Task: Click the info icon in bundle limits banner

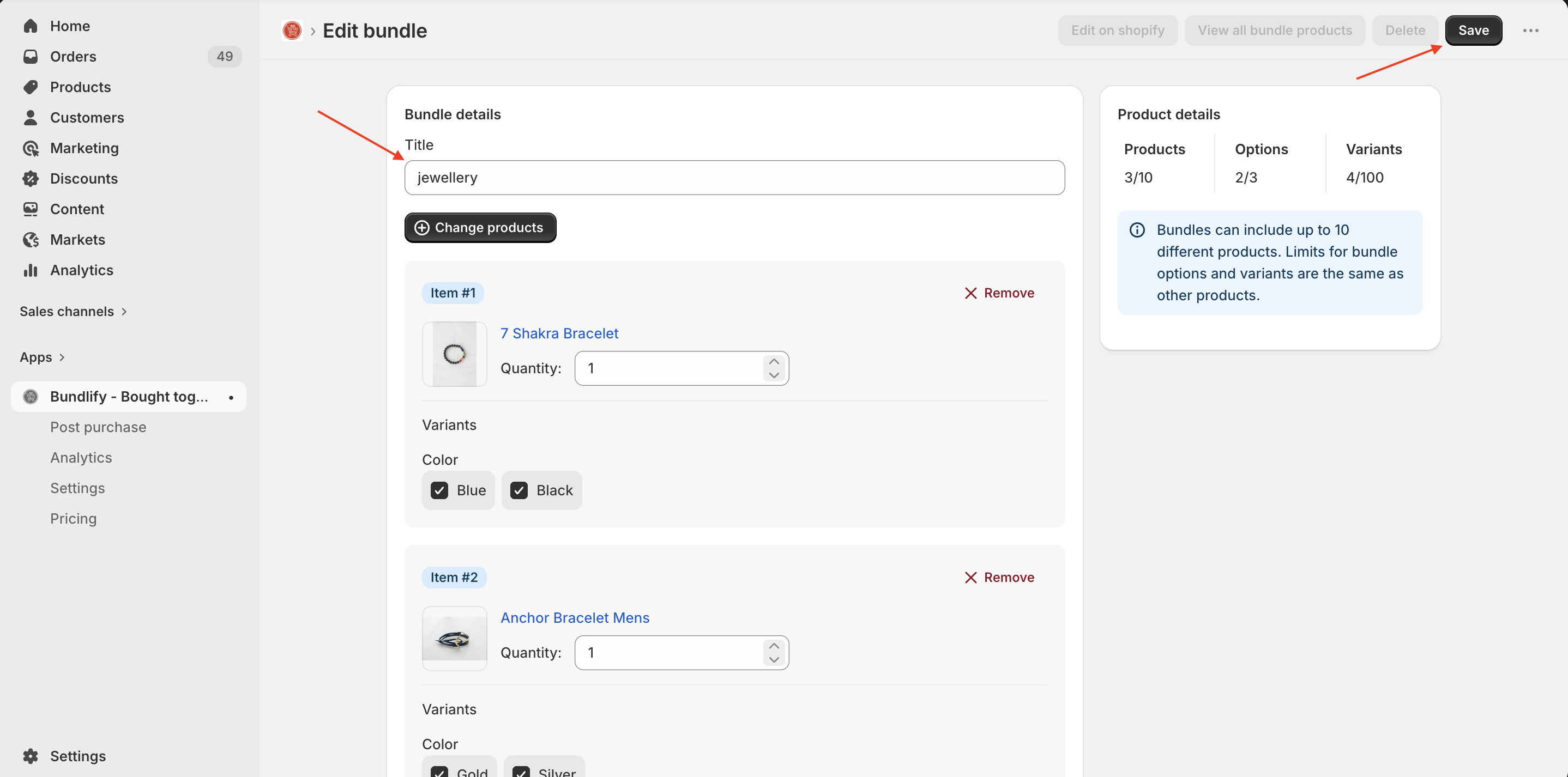Action: pos(1137,230)
